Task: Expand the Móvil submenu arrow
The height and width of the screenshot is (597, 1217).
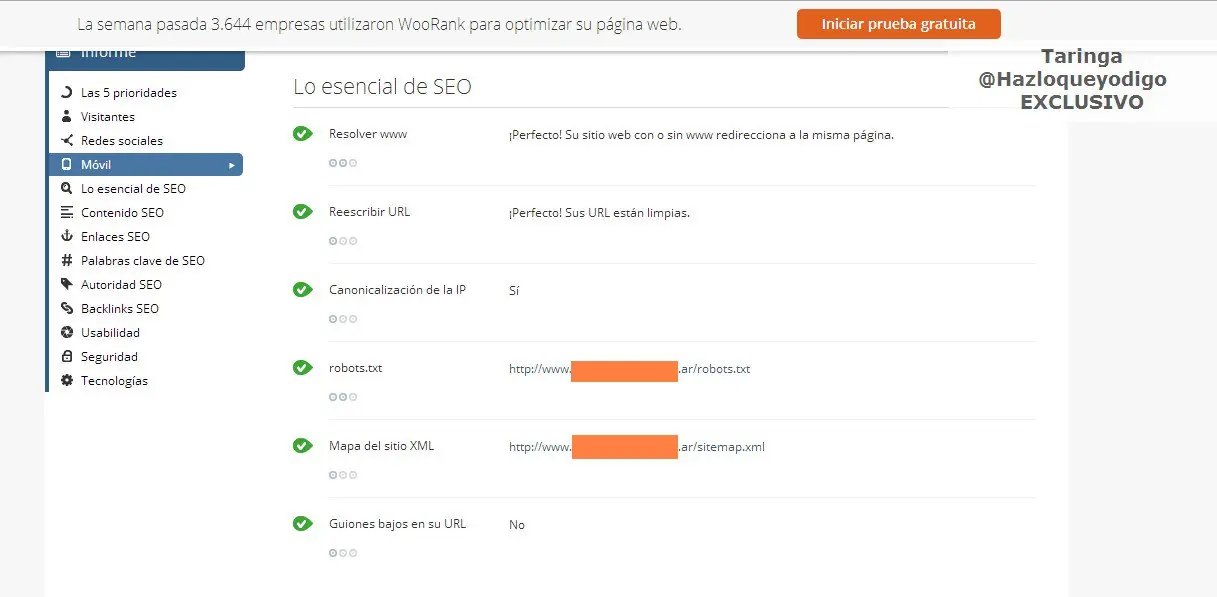Action: pyautogui.click(x=231, y=165)
